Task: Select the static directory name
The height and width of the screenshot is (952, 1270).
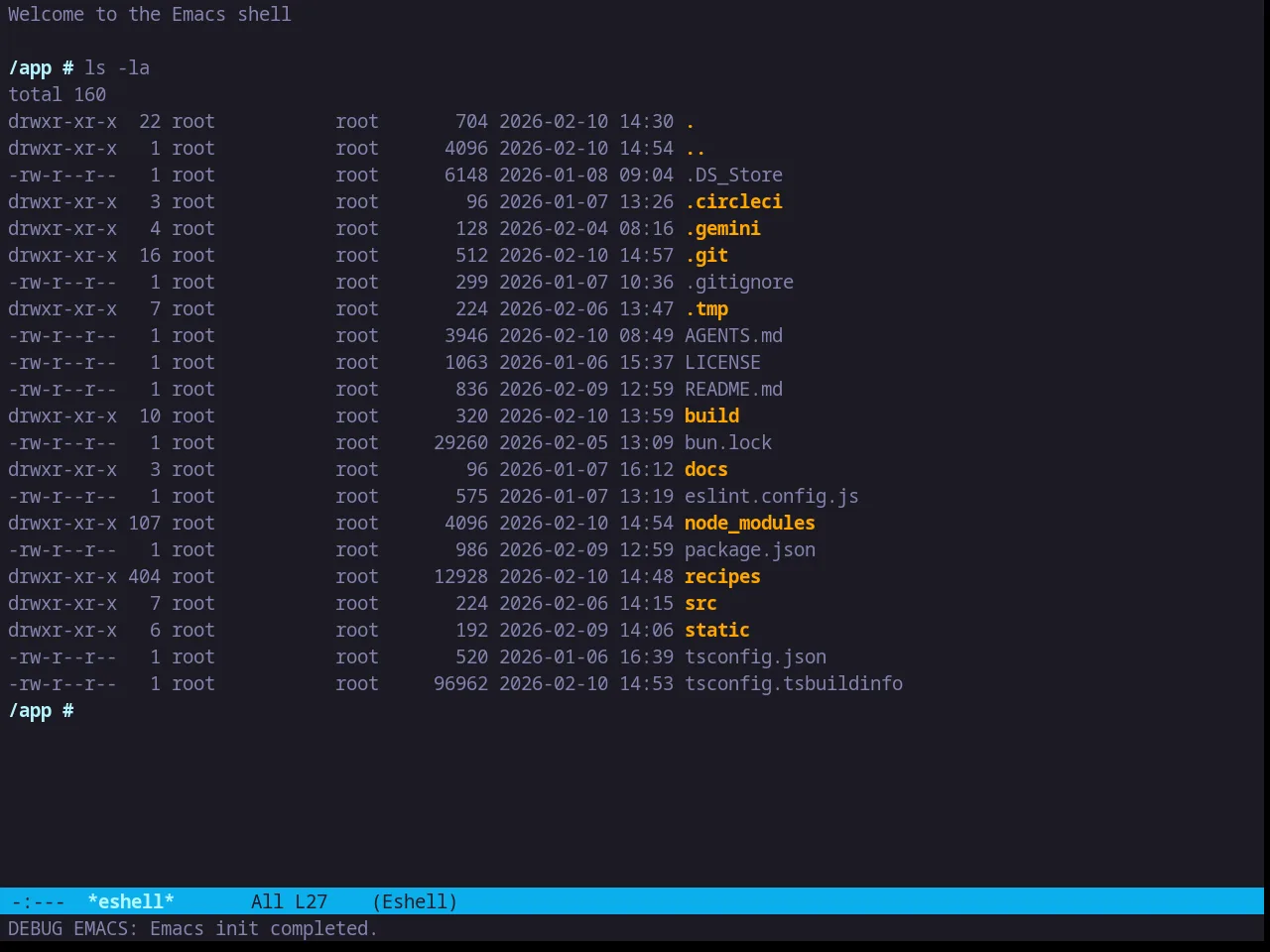Action: pyautogui.click(x=717, y=630)
